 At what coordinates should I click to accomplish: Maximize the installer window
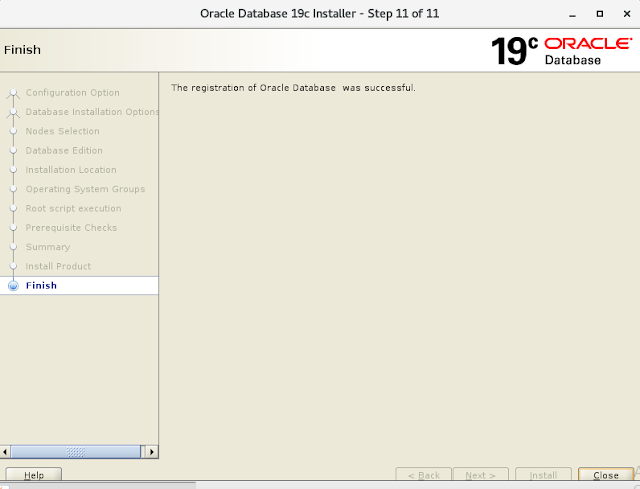[600, 14]
